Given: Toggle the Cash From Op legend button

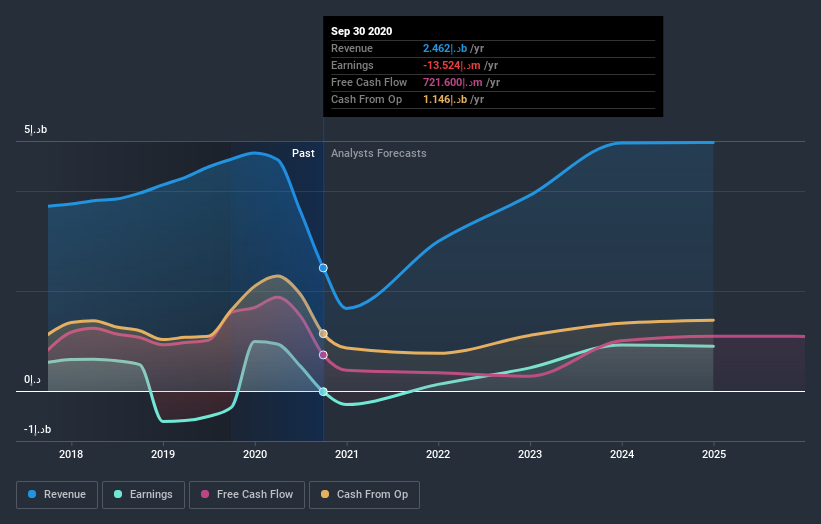Looking at the screenshot, I should pos(364,495).
